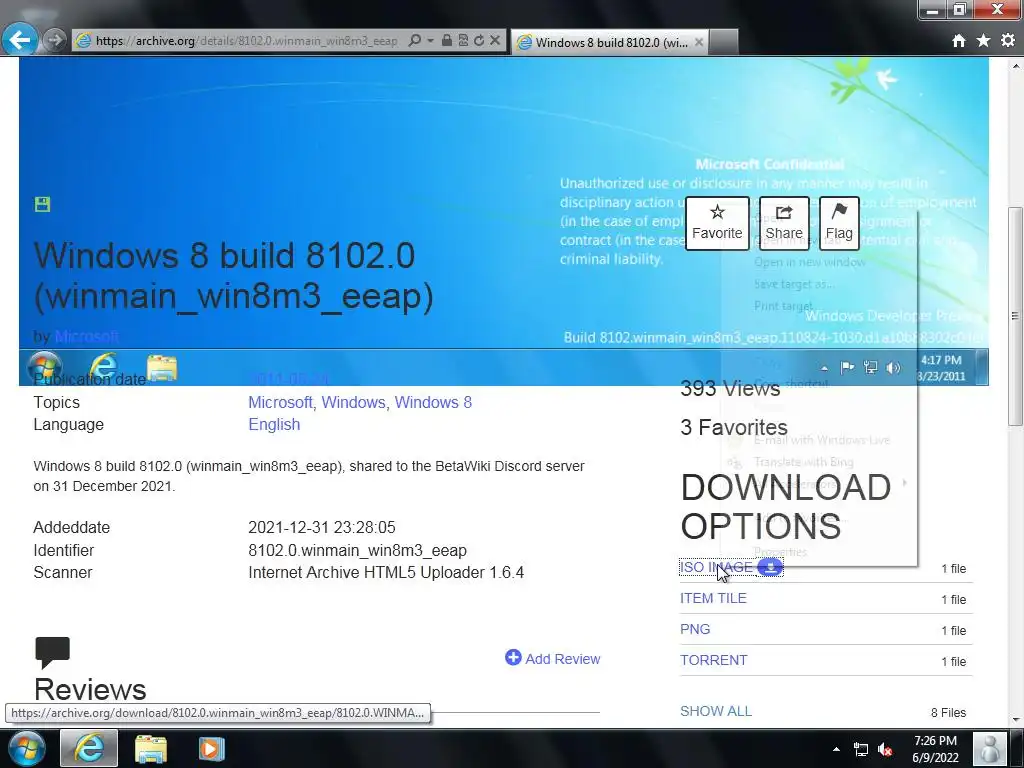This screenshot has height=768, width=1024.
Task: Toggle the compatibility view icon
Action: pos(463,40)
